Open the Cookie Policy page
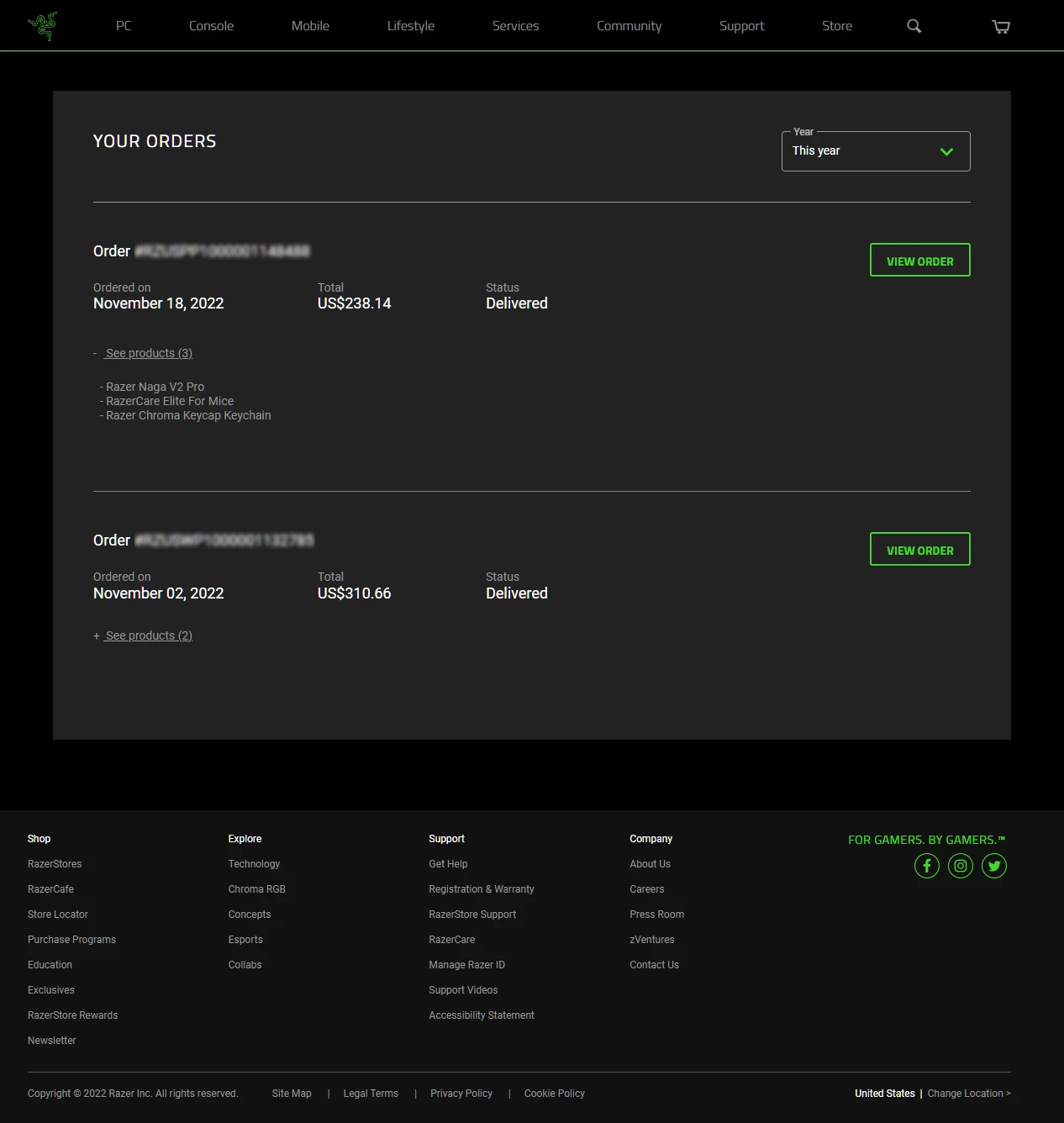The height and width of the screenshot is (1123, 1064). click(554, 1093)
